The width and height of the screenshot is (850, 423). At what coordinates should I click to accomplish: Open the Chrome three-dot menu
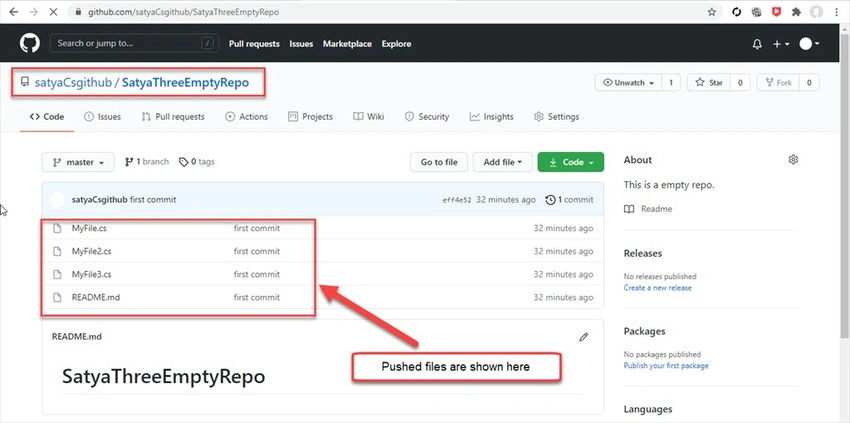[x=835, y=12]
